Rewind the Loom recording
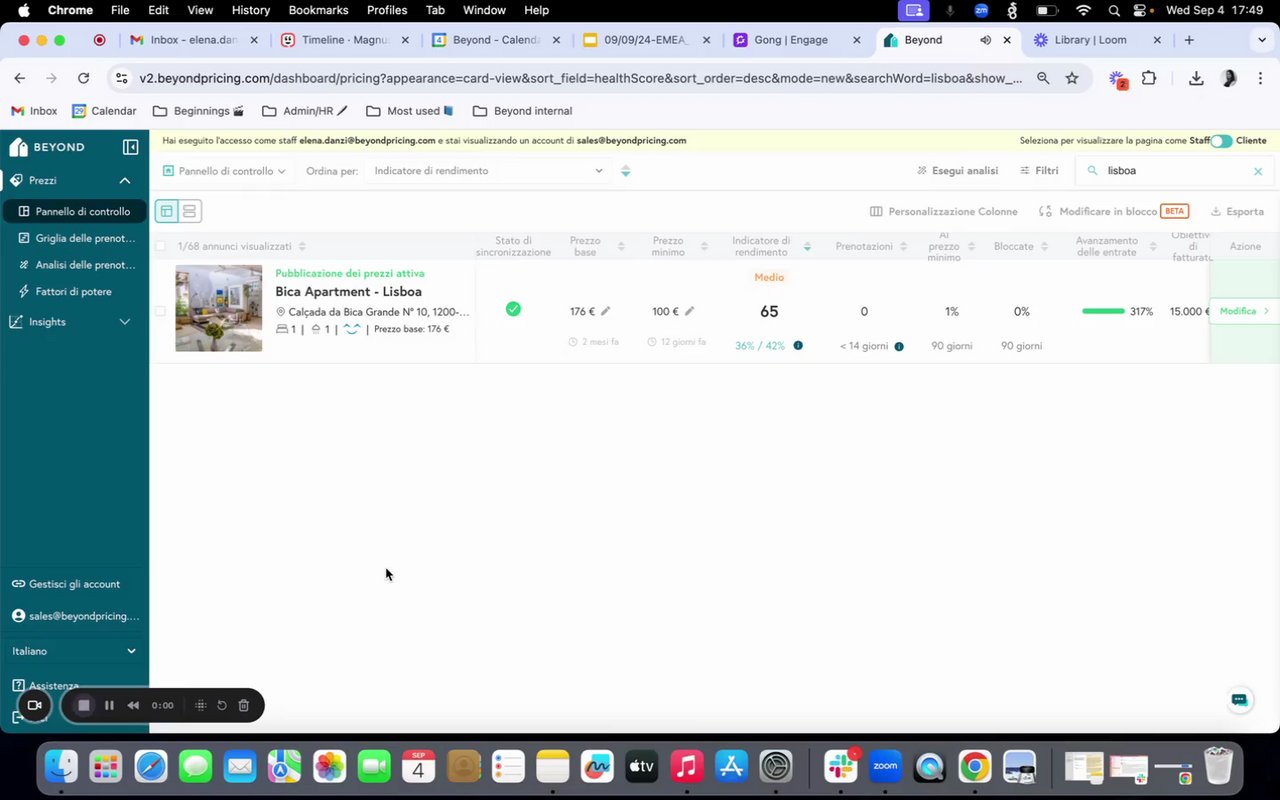The height and width of the screenshot is (800, 1280). click(133, 705)
